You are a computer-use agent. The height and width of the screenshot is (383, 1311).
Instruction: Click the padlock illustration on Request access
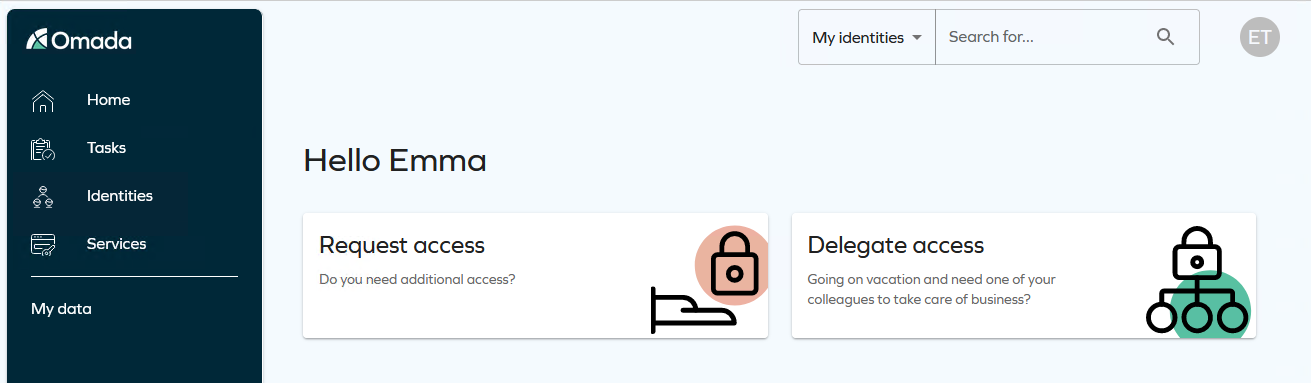coord(733,266)
